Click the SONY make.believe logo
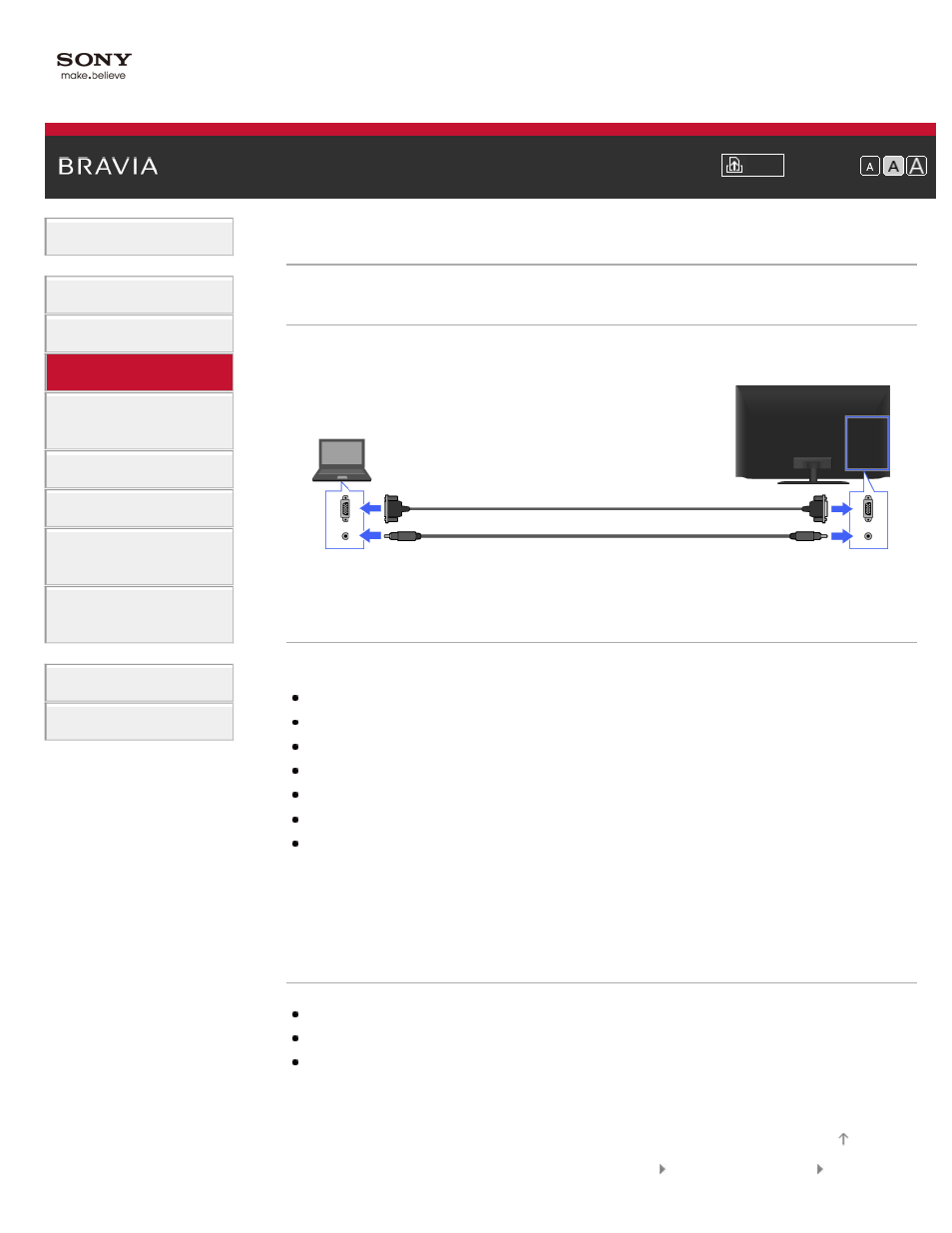Screen dimensions: 952x1233 click(x=94, y=66)
